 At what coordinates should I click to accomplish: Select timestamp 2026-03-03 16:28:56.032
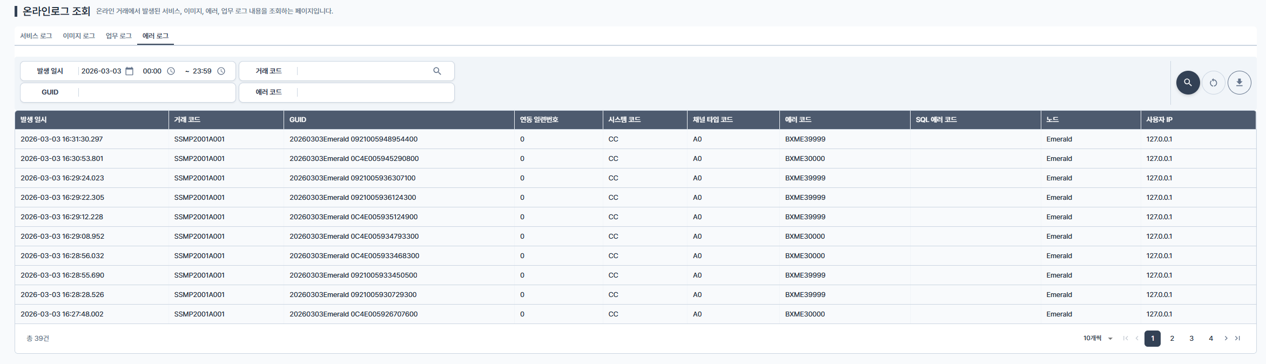61,256
